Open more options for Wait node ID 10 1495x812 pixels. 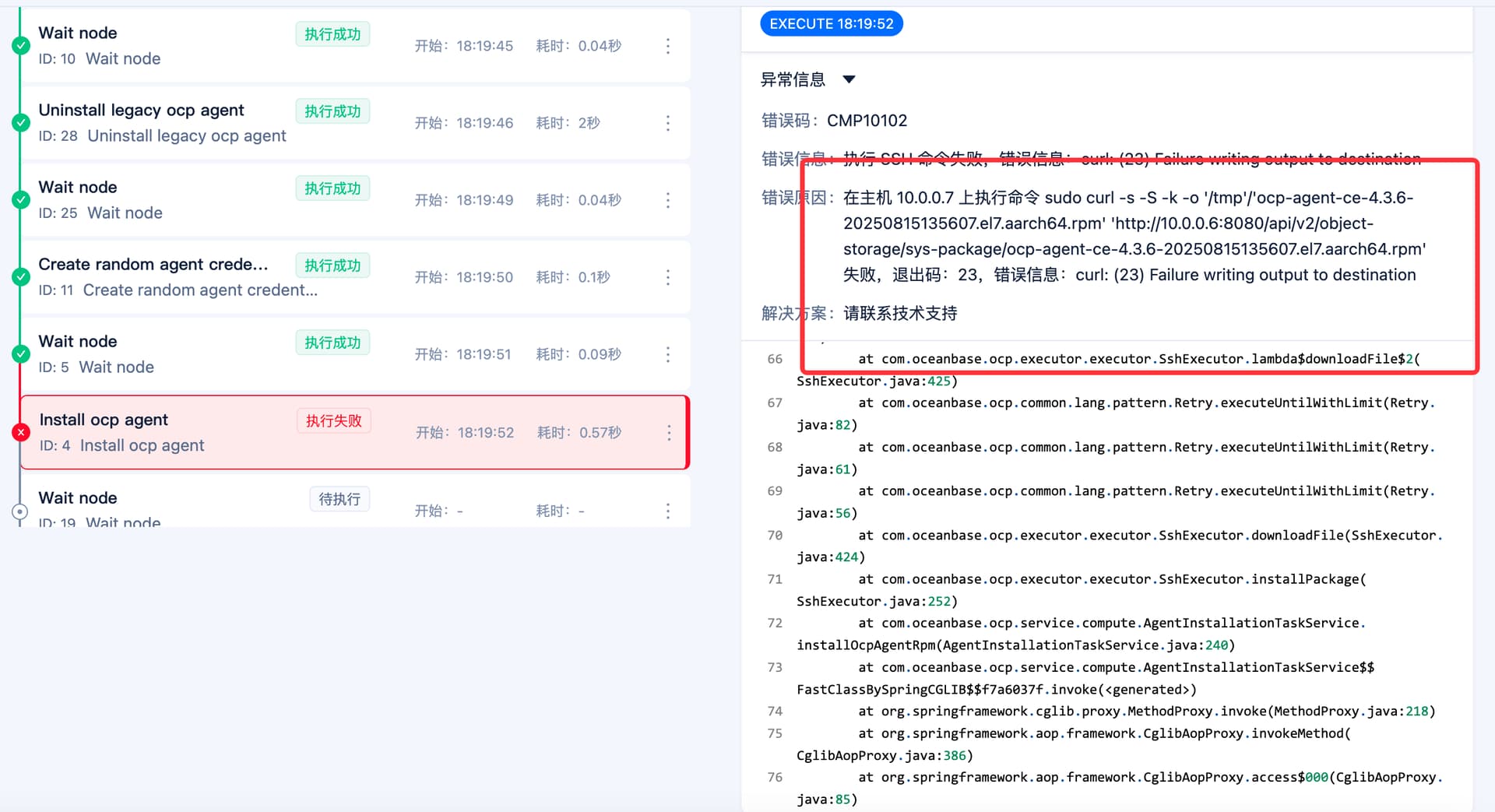click(x=667, y=46)
